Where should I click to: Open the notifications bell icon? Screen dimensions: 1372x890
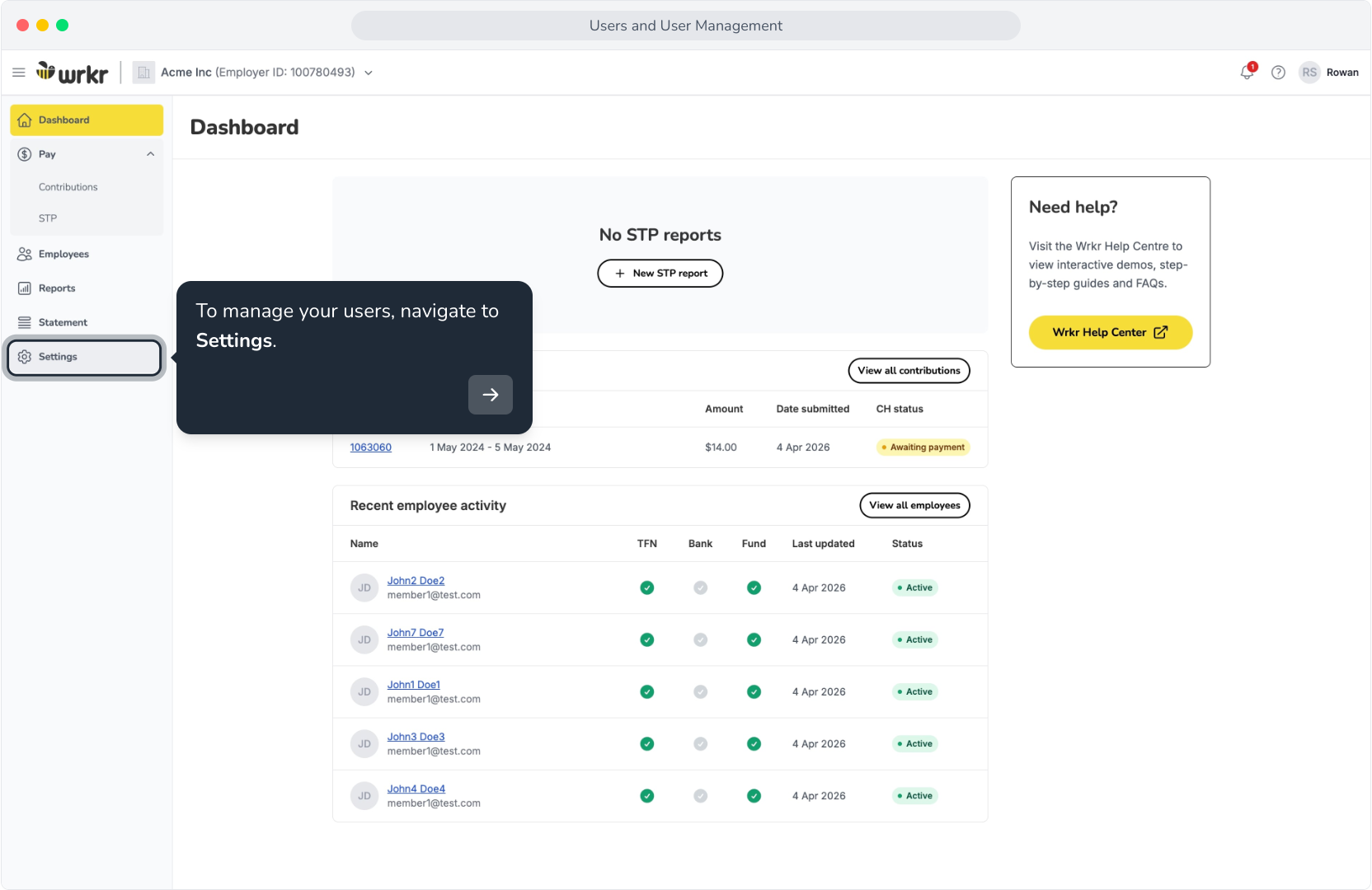click(1247, 73)
